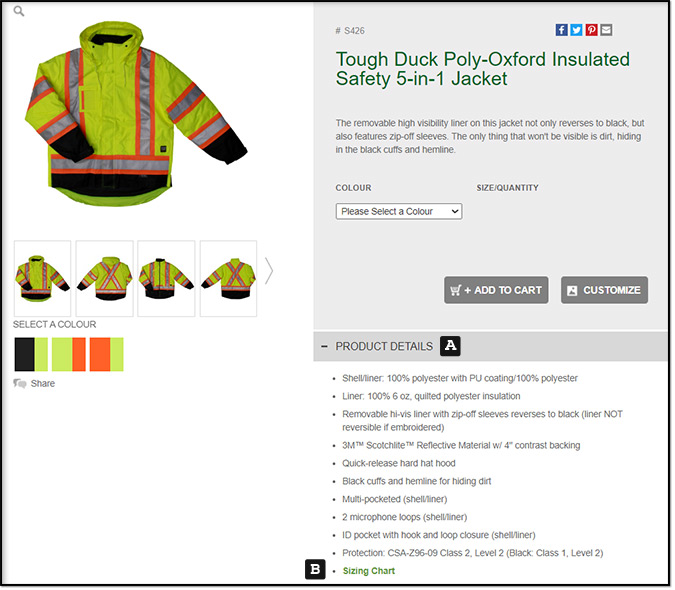Share product on Twitter
The width and height of the screenshot is (675, 590).
(578, 30)
